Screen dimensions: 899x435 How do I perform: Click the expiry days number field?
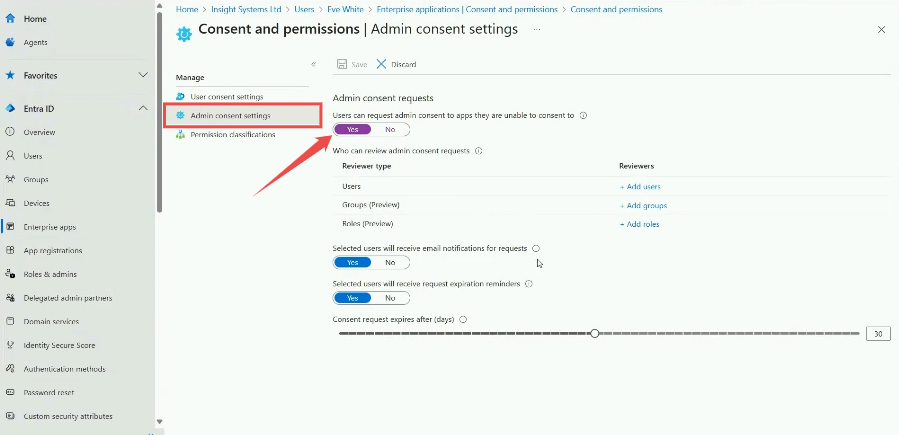point(877,333)
